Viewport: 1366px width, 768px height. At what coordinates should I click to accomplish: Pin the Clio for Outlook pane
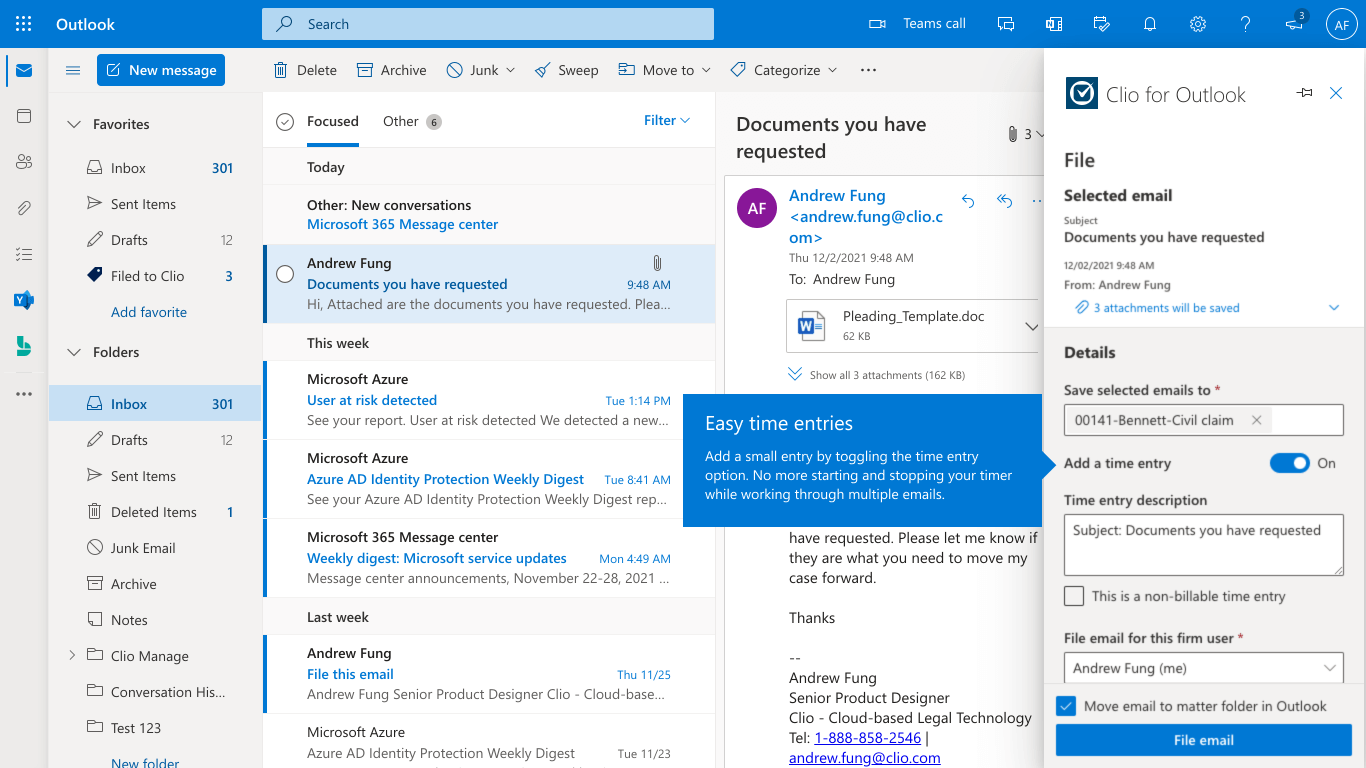tap(1304, 93)
